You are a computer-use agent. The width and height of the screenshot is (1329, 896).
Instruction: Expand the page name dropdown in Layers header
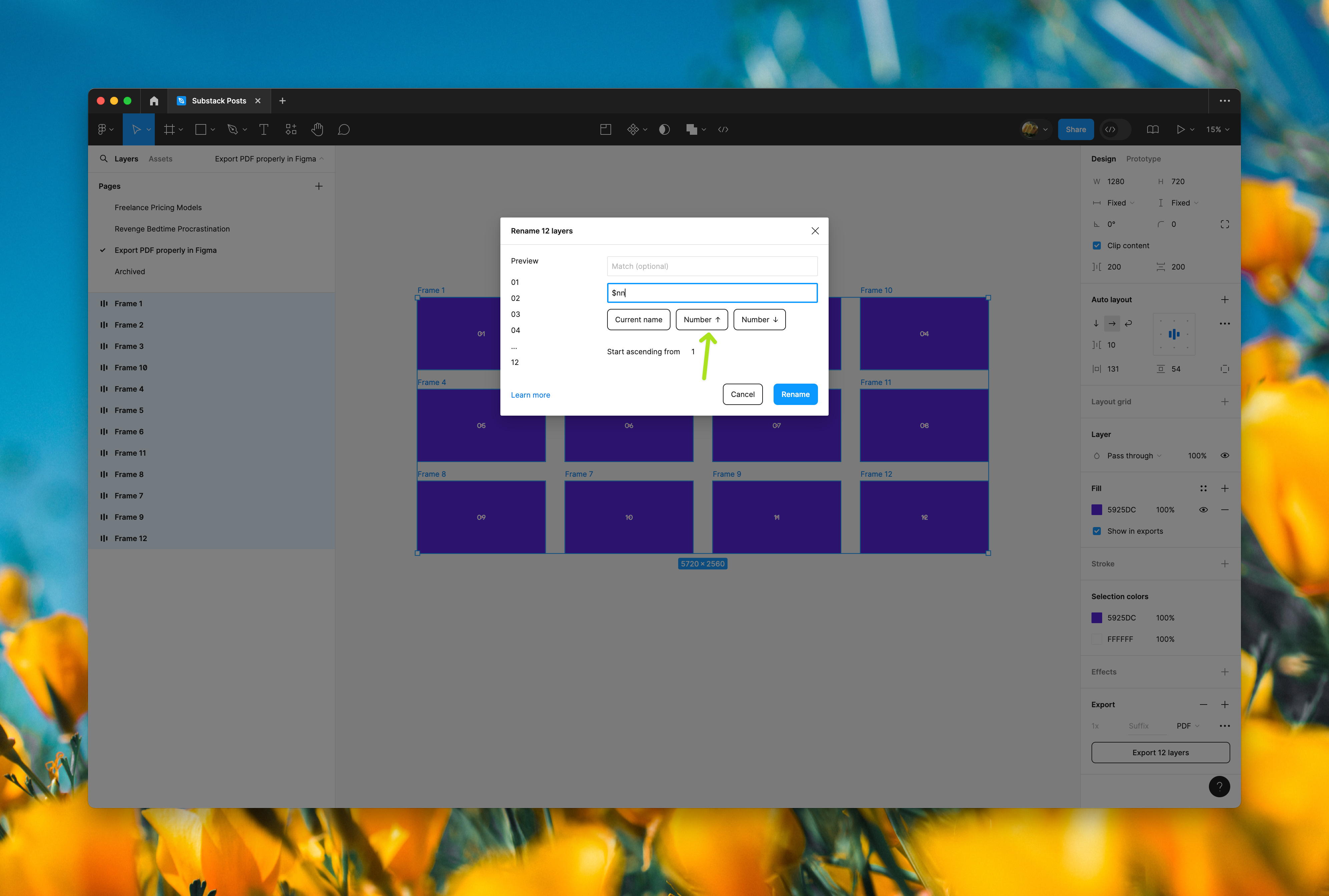[x=269, y=159]
